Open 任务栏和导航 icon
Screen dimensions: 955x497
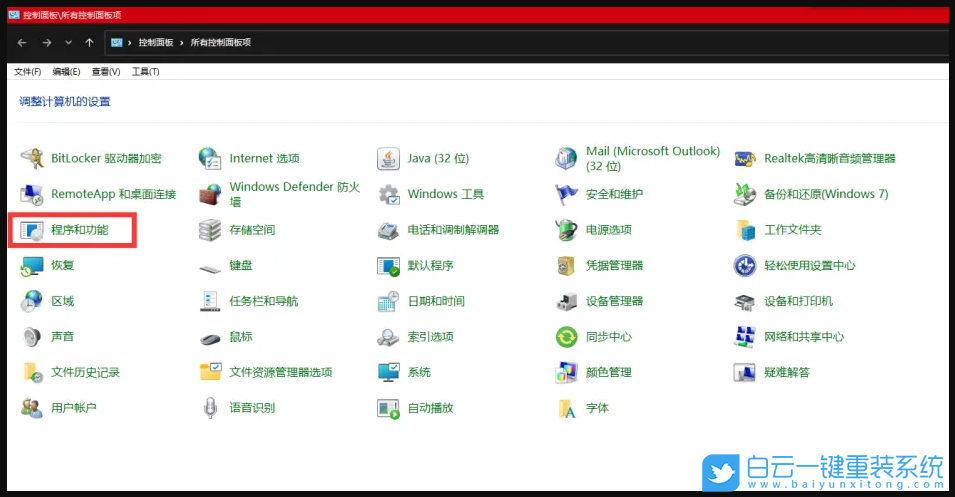210,301
